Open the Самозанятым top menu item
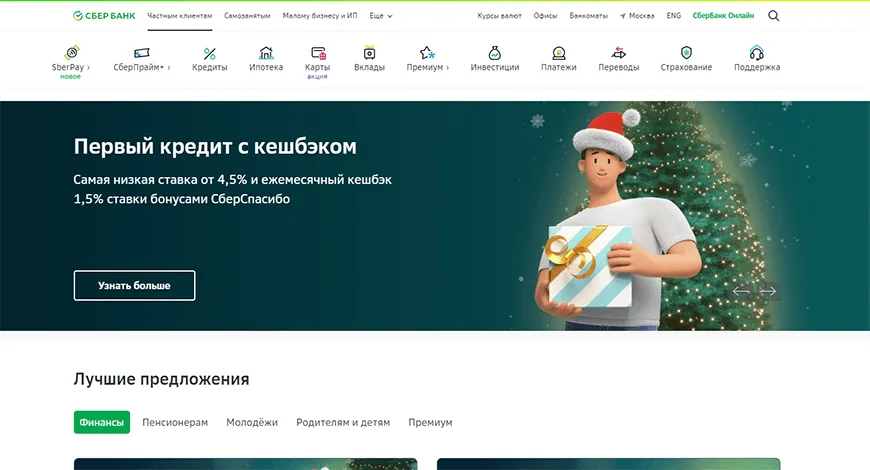This screenshot has height=470, width=870. pos(247,16)
